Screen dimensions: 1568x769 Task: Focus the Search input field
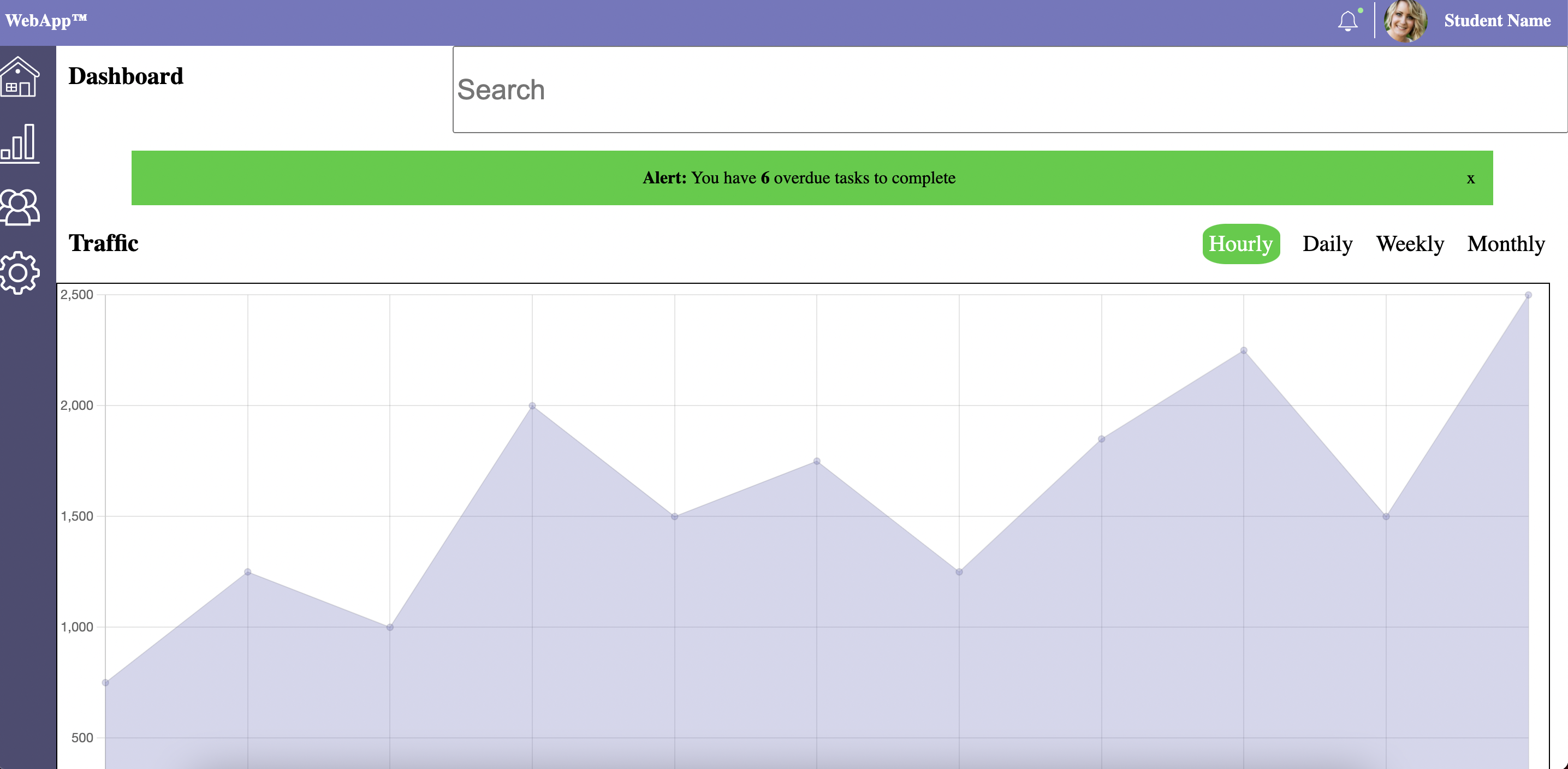[x=1009, y=90]
